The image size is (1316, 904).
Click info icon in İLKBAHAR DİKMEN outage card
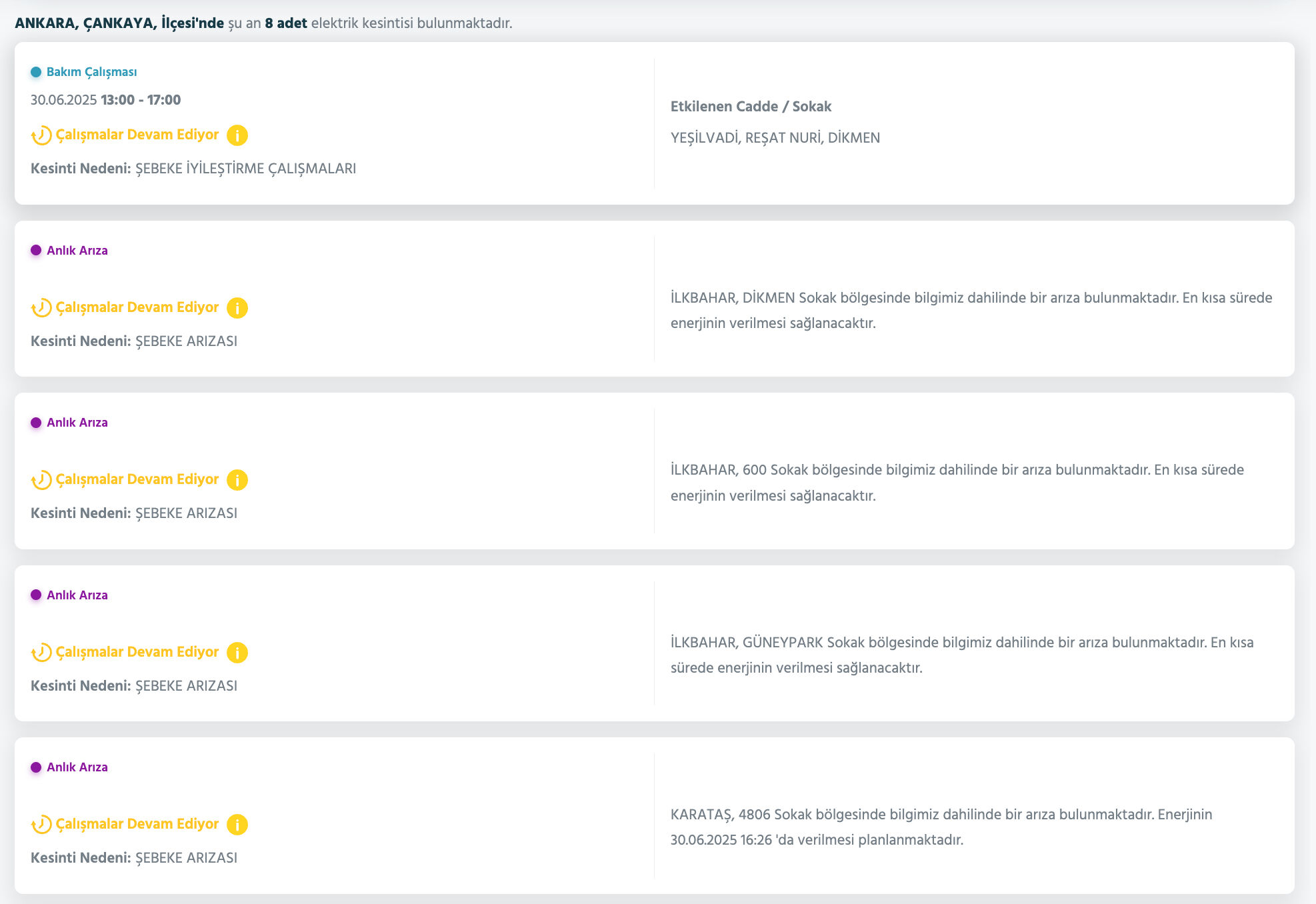(237, 308)
